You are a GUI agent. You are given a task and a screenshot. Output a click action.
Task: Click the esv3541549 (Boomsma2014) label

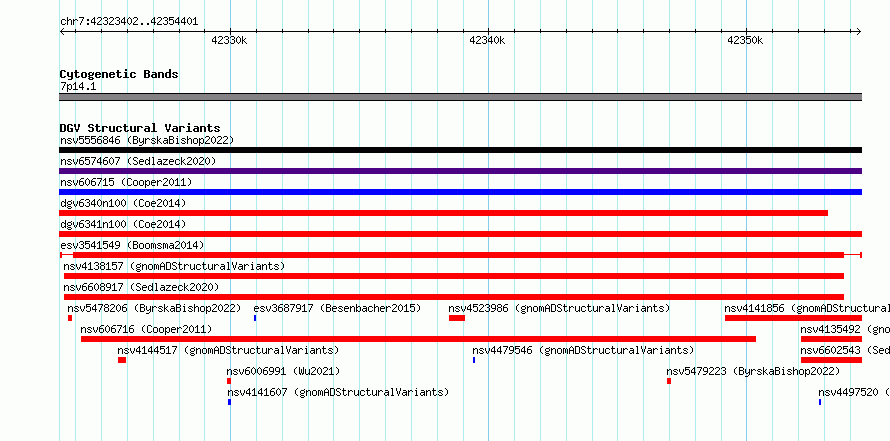tap(132, 245)
